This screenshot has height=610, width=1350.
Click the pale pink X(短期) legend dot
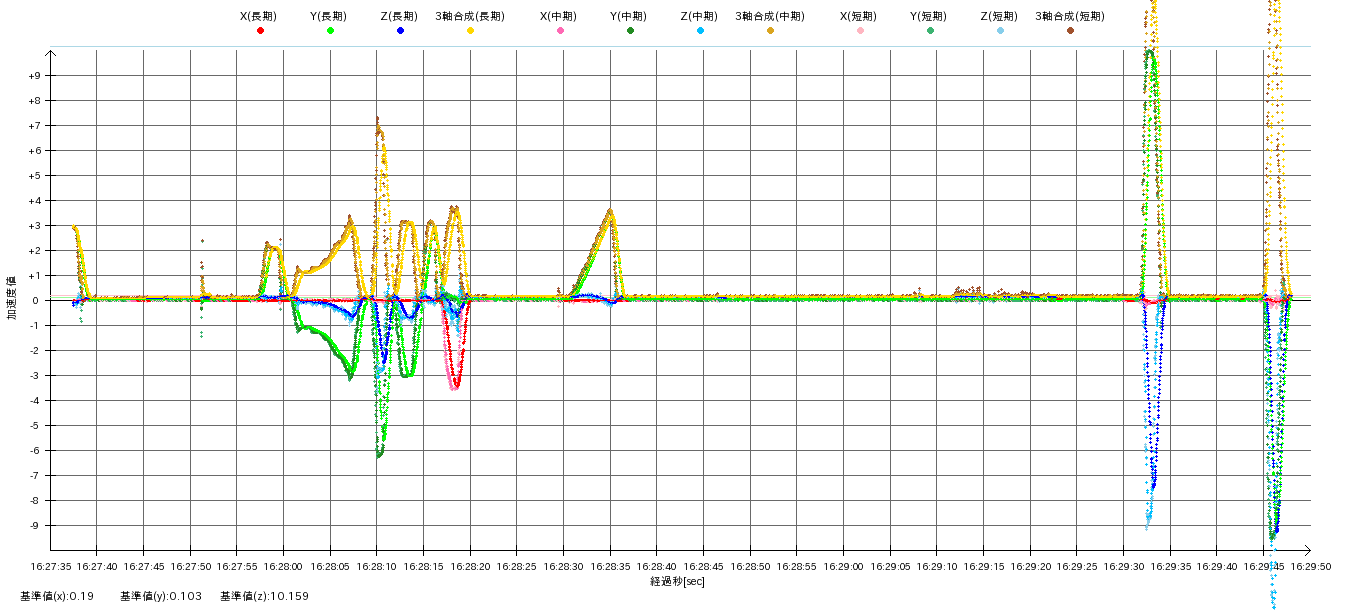(x=860, y=31)
